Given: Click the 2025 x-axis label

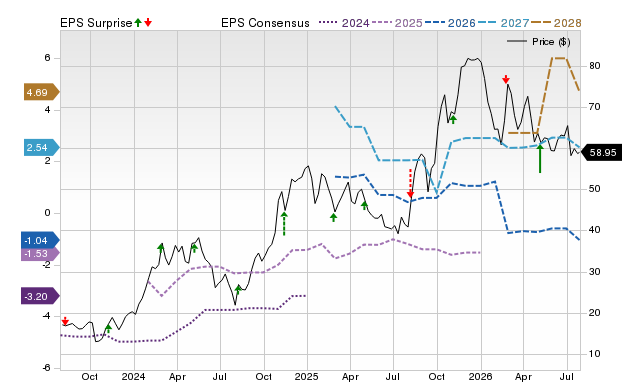Looking at the screenshot, I should [x=307, y=376].
